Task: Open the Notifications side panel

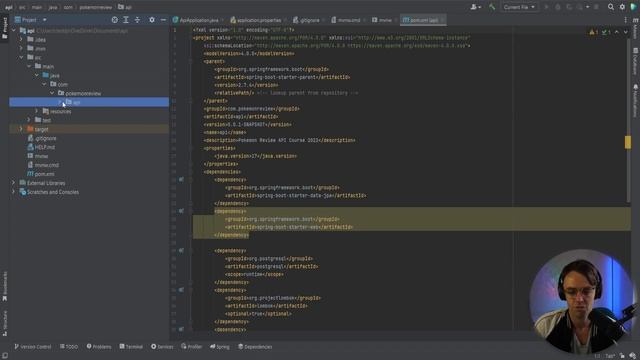Action: (636, 101)
